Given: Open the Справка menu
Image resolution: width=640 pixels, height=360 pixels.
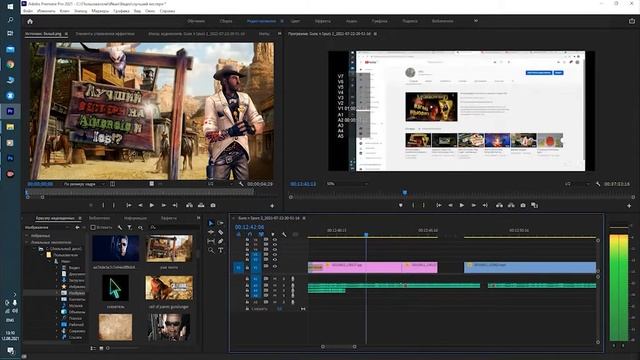Looking at the screenshot, I should click(x=167, y=11).
